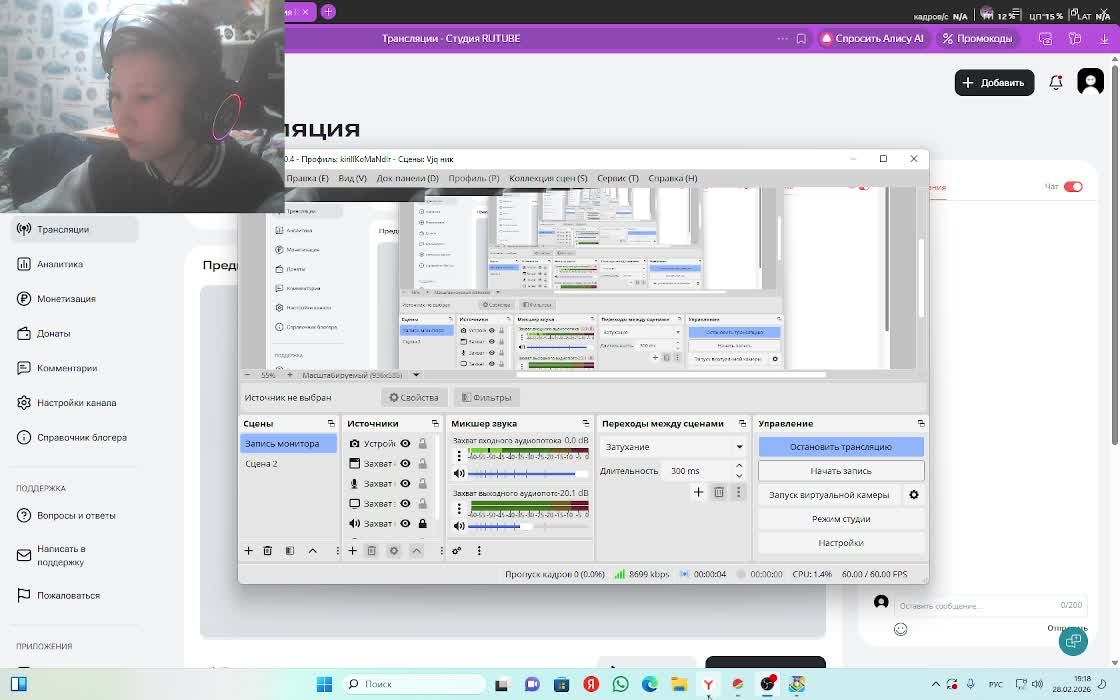Screen dimensions: 1120x700
Task: Open Windows Start menu
Action: [324, 684]
